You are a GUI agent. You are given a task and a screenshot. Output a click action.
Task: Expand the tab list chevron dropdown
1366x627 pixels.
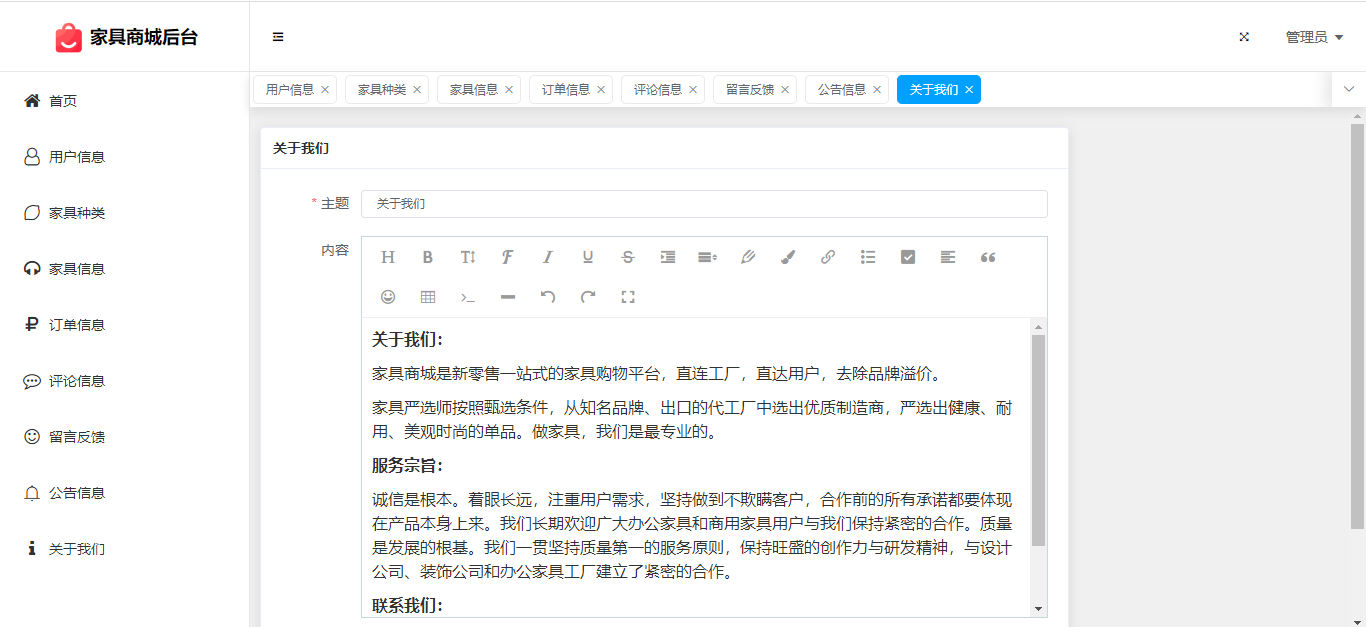tap(1348, 89)
